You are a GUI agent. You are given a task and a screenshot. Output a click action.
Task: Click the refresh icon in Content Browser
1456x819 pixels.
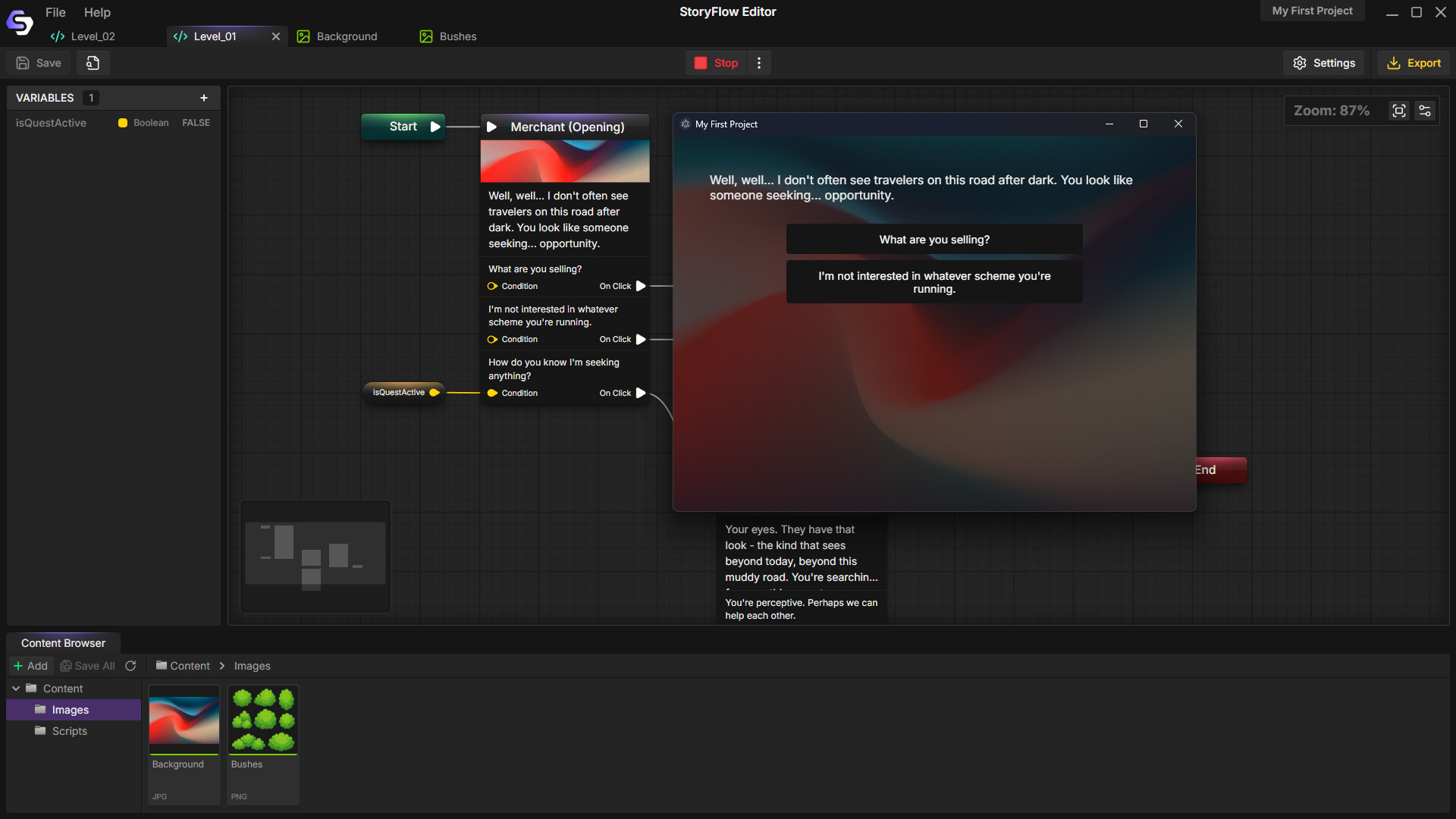(130, 666)
